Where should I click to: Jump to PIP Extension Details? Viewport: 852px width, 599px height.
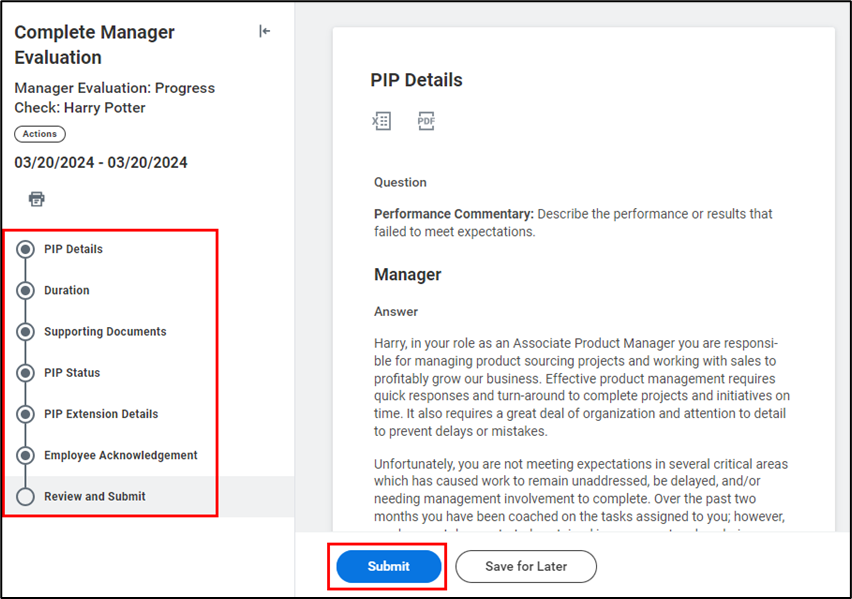pyautogui.click(x=101, y=414)
